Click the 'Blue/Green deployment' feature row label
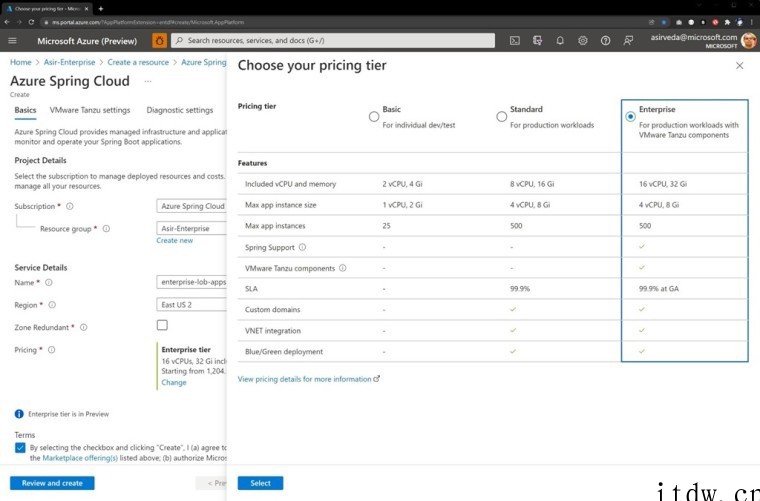The height and width of the screenshot is (501, 760). [x=284, y=352]
